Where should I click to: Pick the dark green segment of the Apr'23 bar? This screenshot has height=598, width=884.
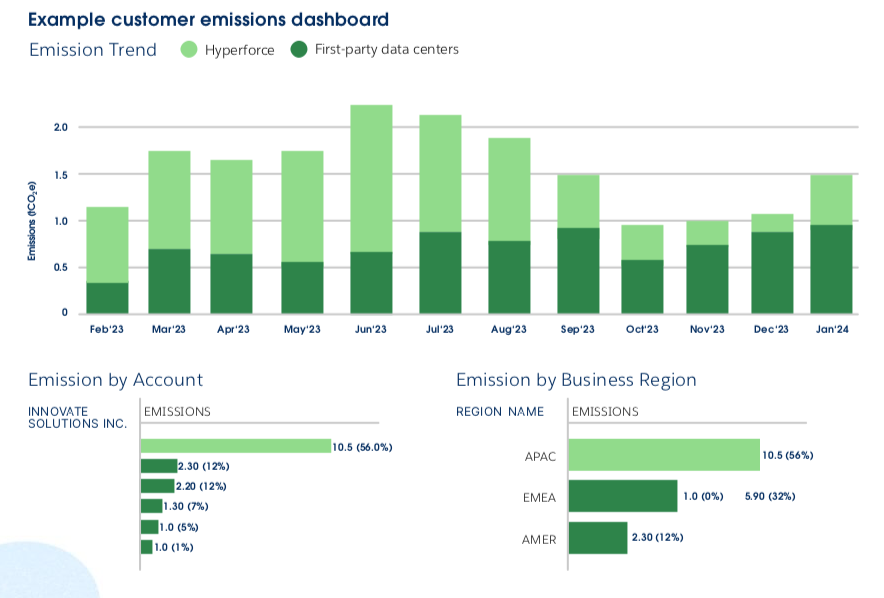coord(231,284)
